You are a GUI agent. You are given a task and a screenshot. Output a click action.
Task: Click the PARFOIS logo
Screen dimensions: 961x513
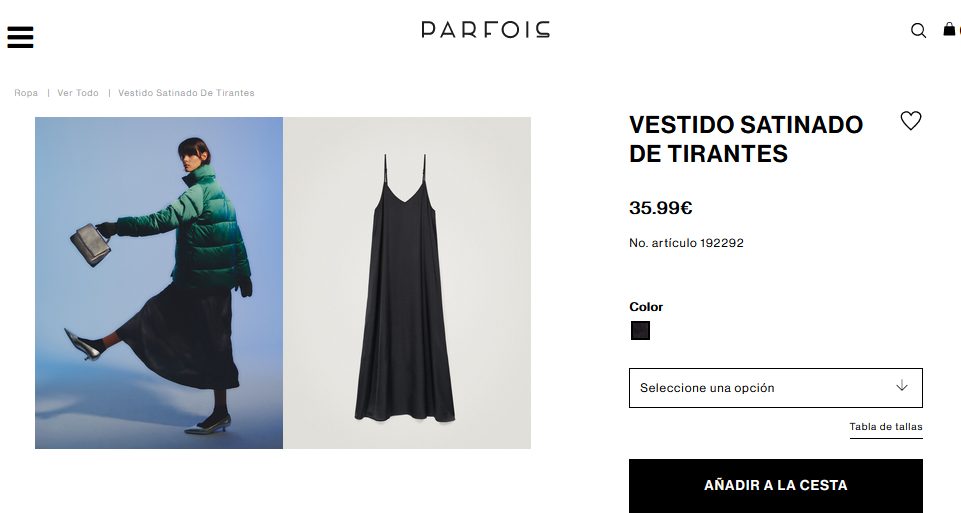tap(485, 29)
